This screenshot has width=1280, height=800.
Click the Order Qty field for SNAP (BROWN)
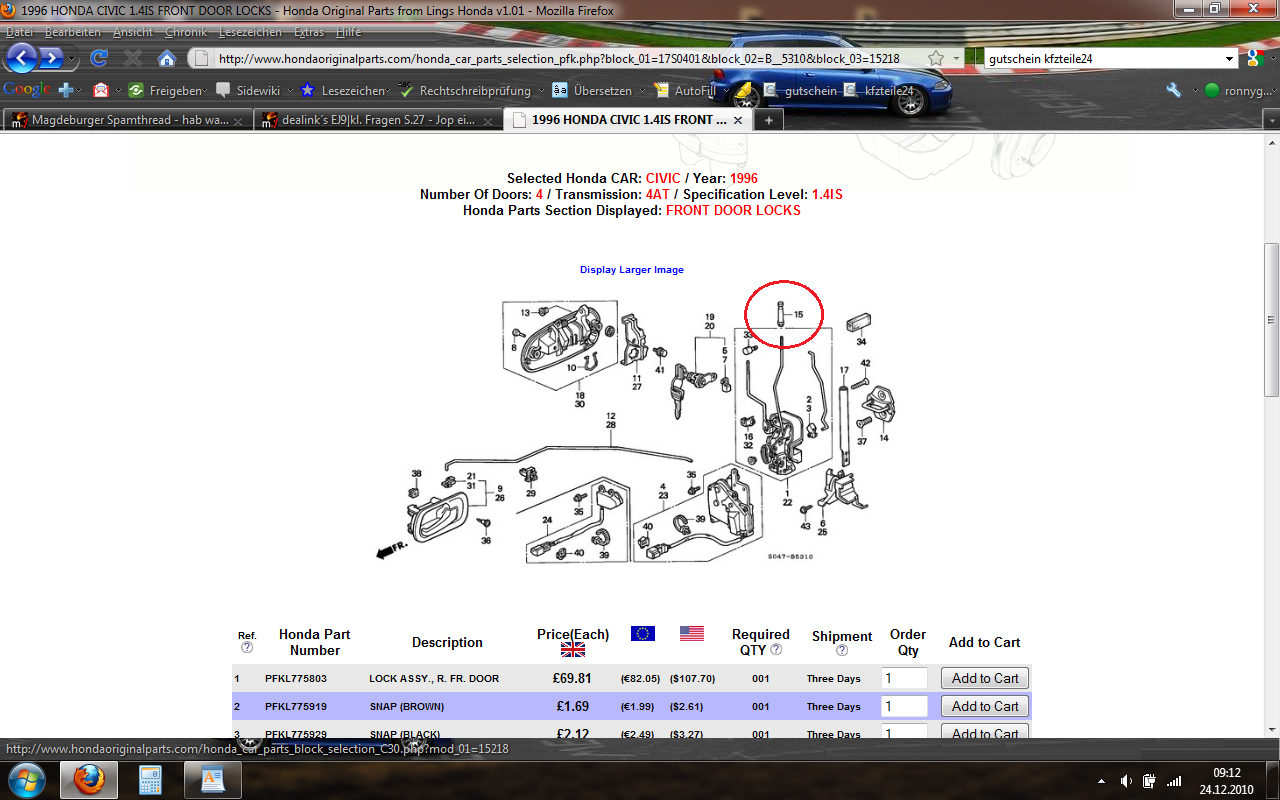tap(904, 706)
